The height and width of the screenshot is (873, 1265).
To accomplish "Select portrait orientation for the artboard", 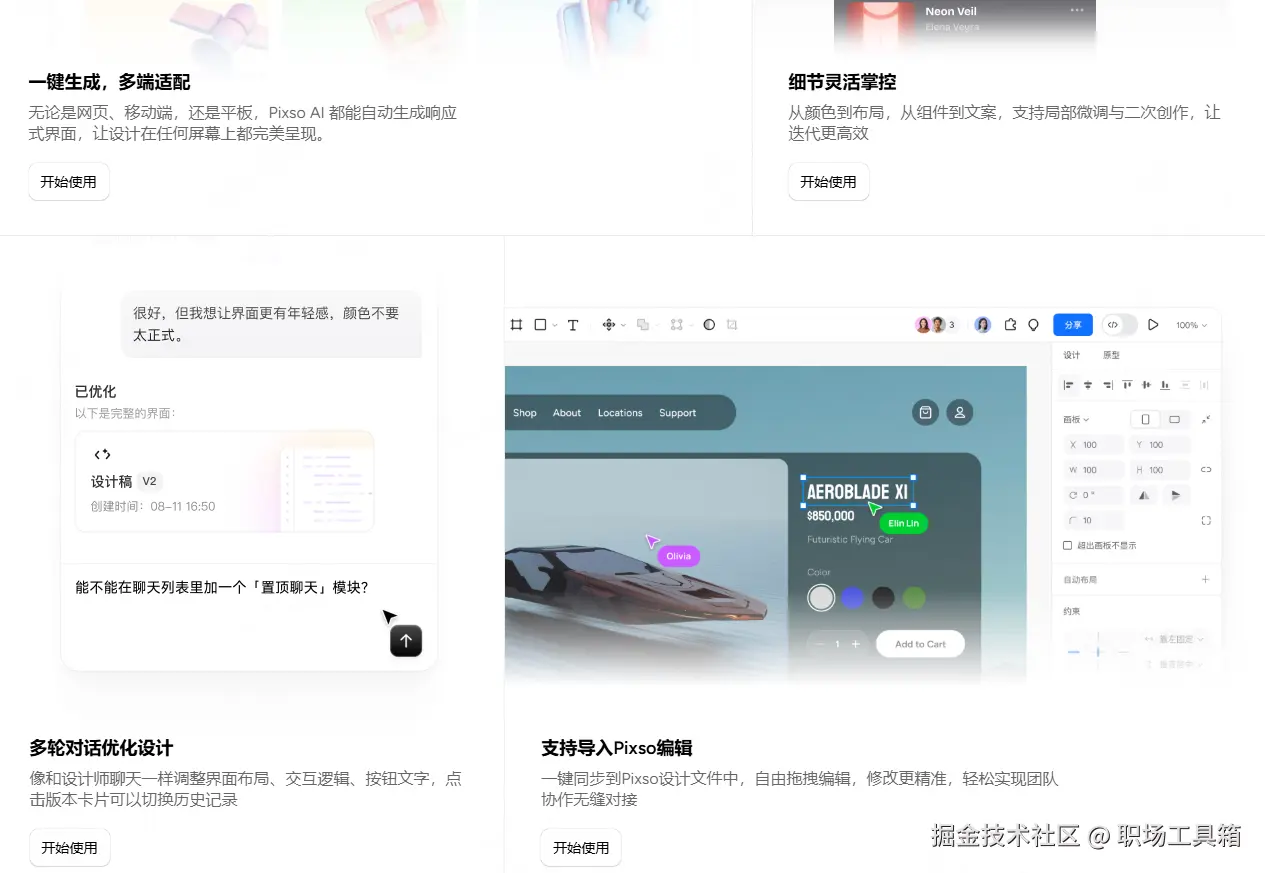I will click(x=1145, y=419).
